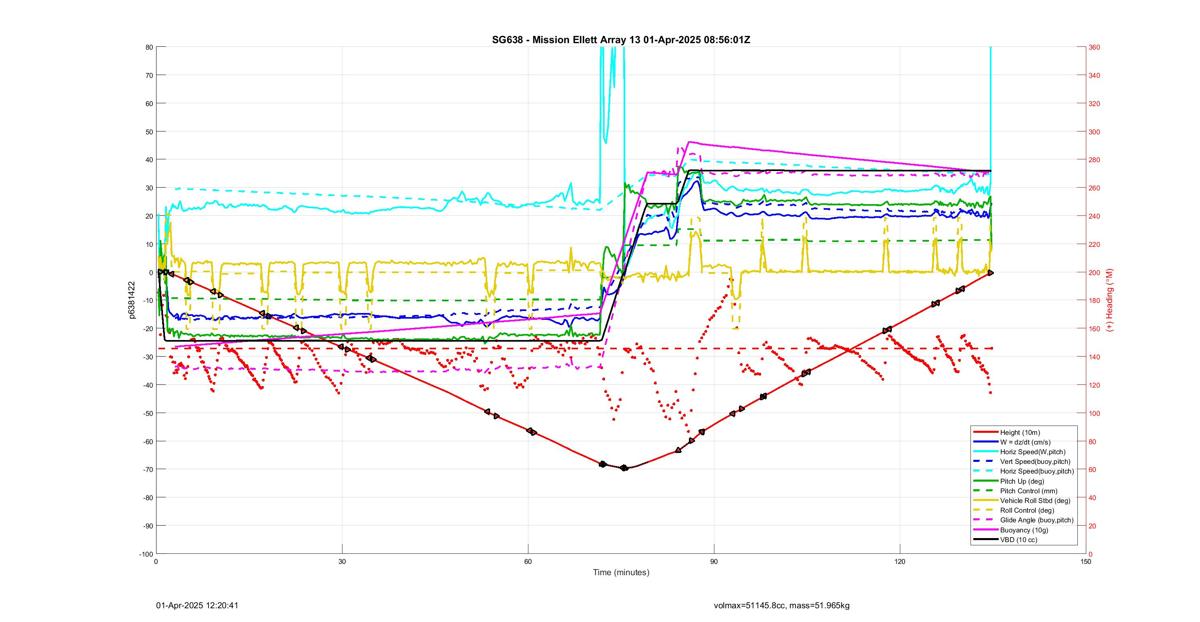Click the x-axis tick label "120"
Image resolution: width=1200 pixels, height=622 pixels.
click(900, 562)
